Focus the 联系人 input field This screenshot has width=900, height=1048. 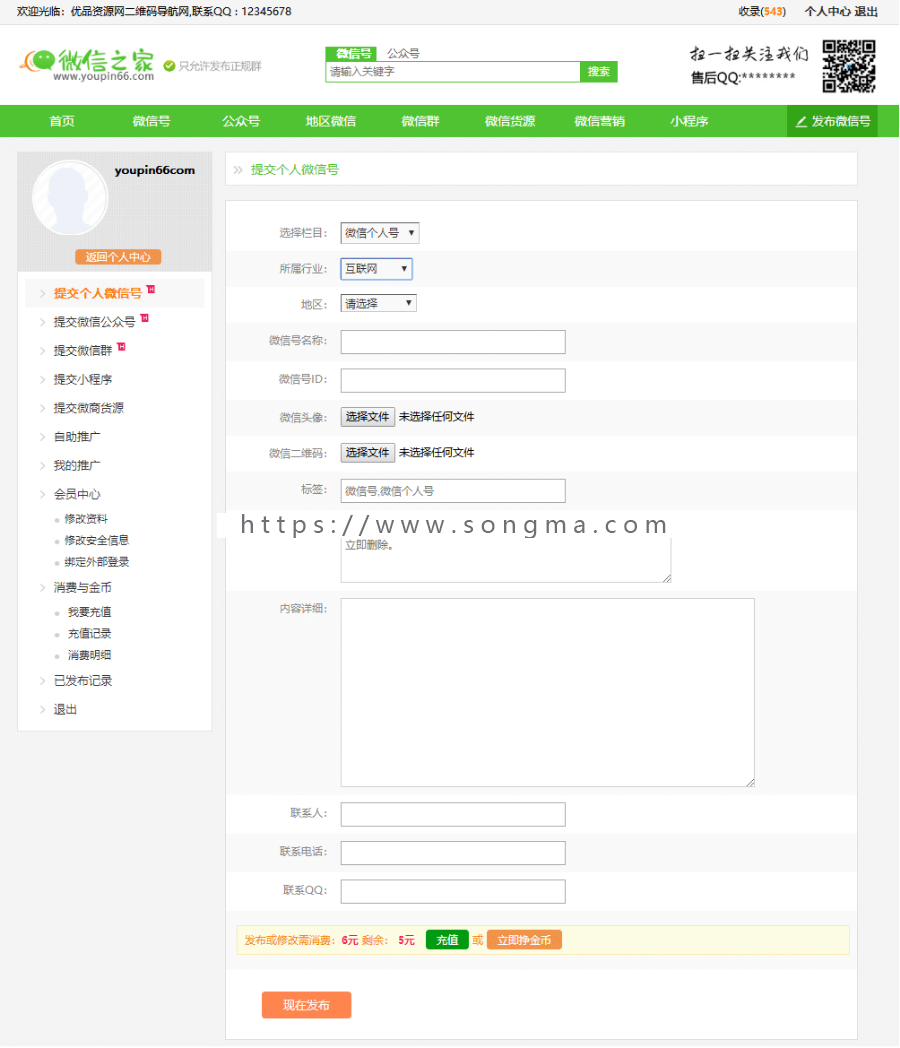(453, 814)
